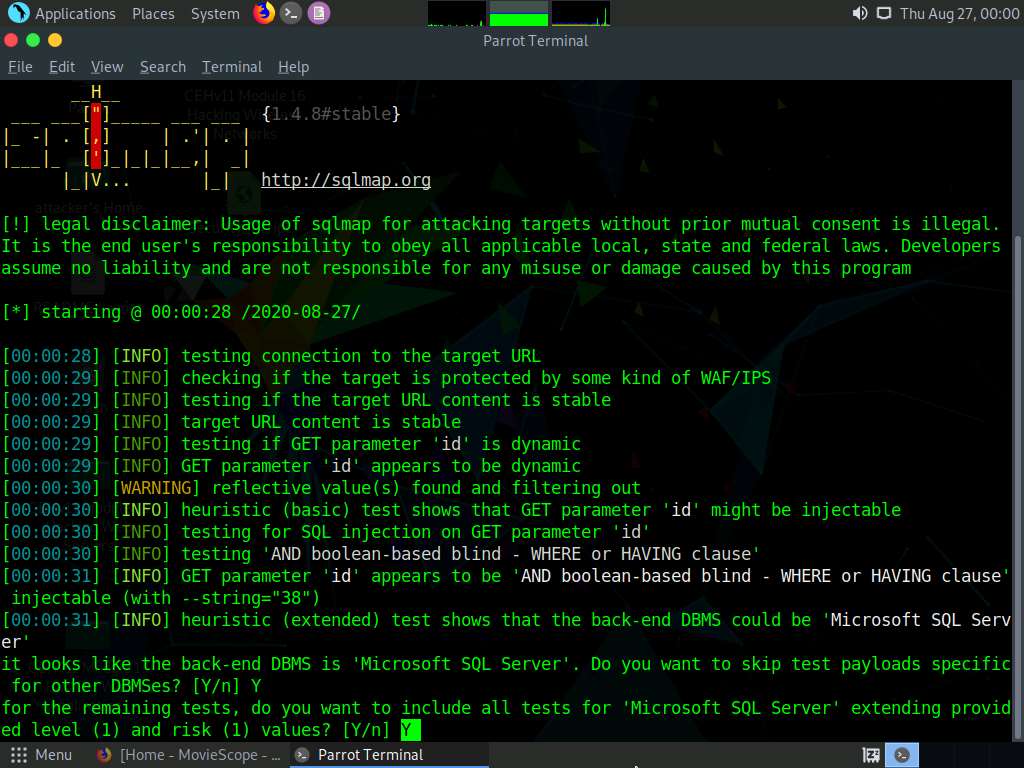Open the purple text editor icon in the panel
Viewport: 1024px width, 768px height.
click(x=319, y=13)
